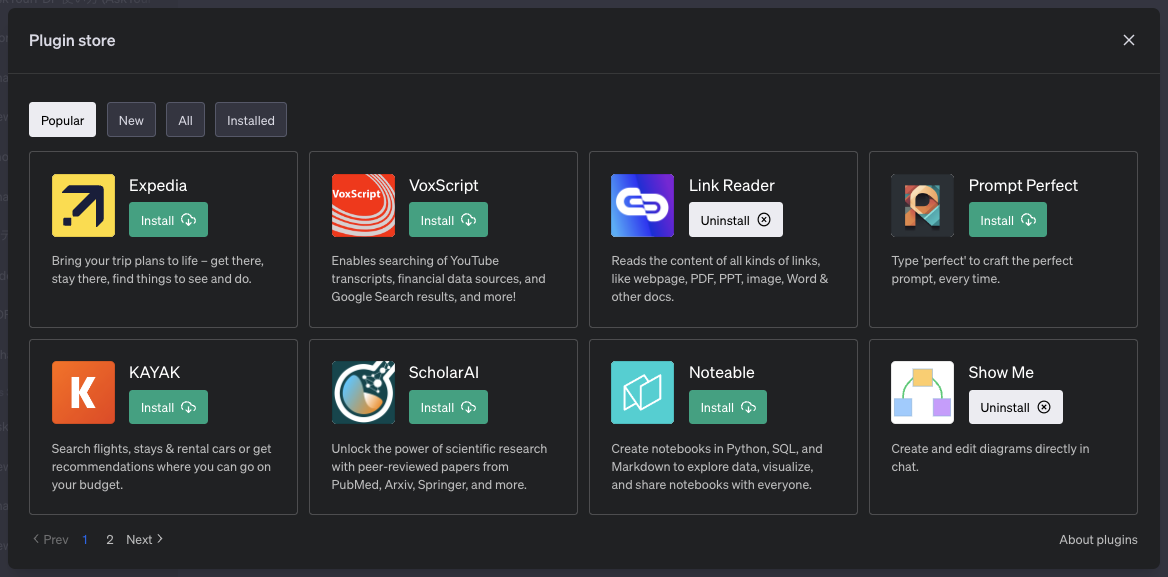Click Next to see more plugins

(x=144, y=540)
